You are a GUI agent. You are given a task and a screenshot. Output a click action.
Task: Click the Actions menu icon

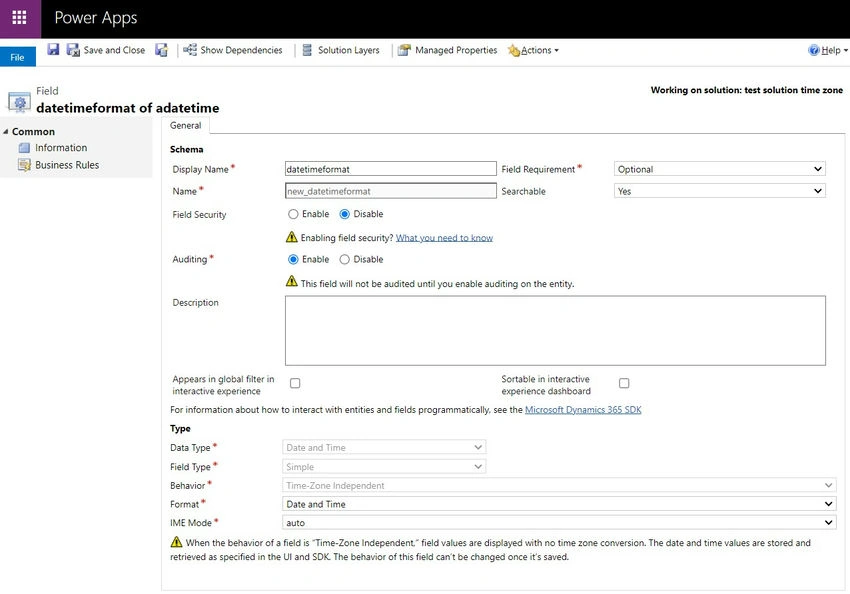click(x=513, y=50)
